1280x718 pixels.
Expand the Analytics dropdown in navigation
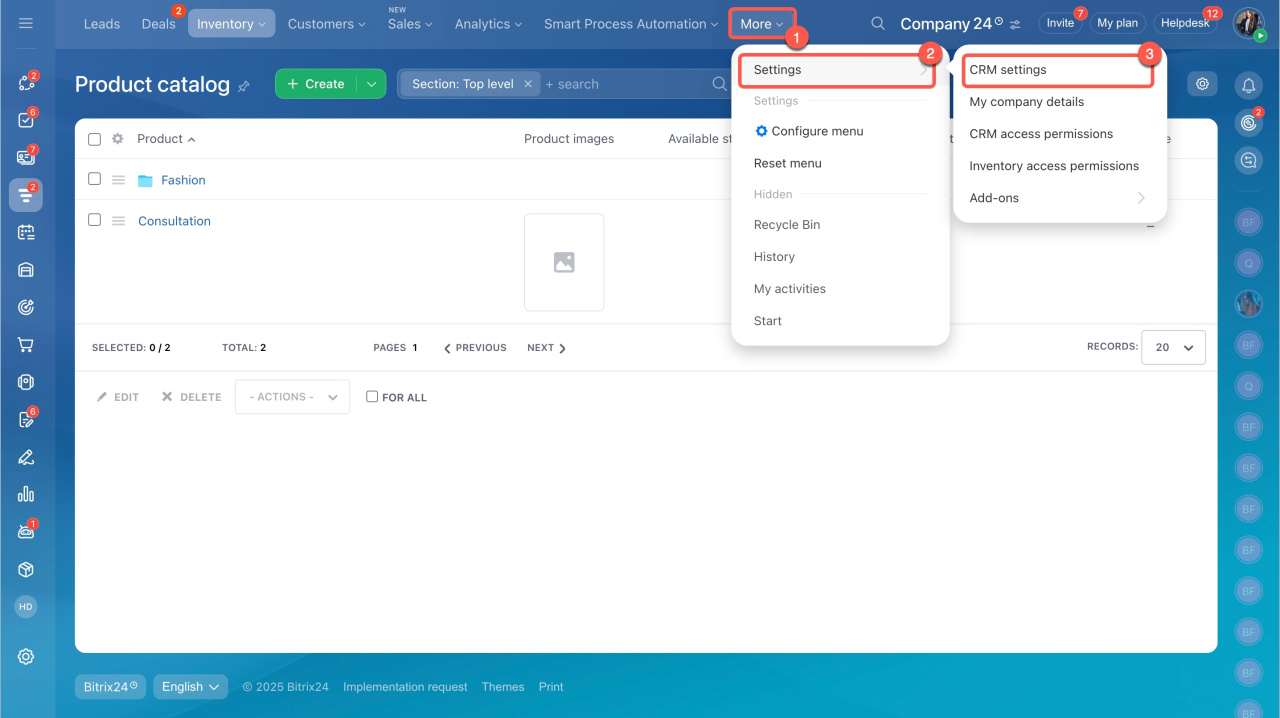[x=488, y=24]
